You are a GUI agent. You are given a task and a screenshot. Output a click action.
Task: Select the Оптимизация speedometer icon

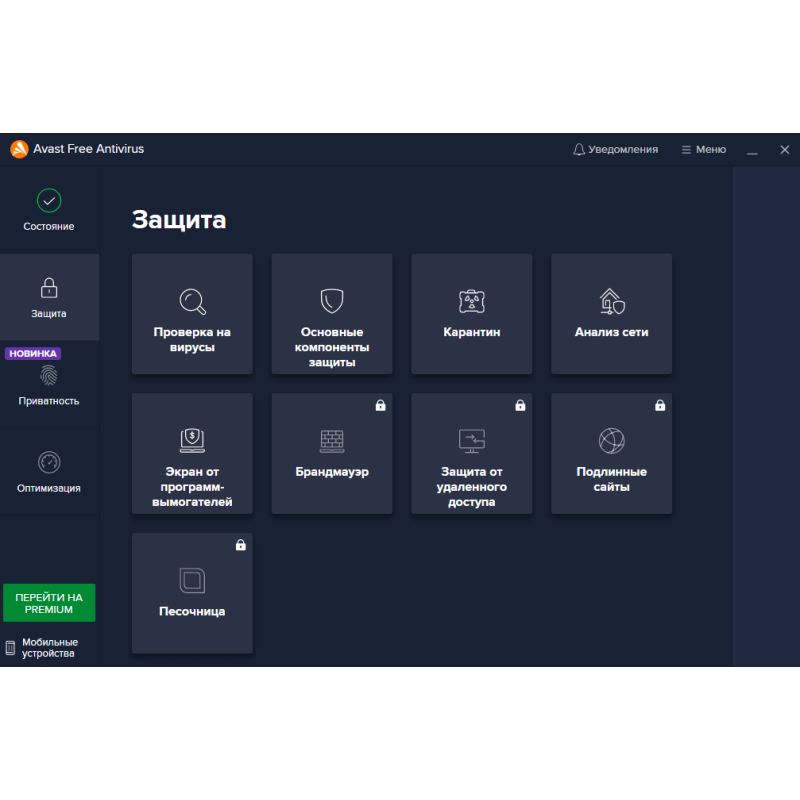tap(48, 462)
